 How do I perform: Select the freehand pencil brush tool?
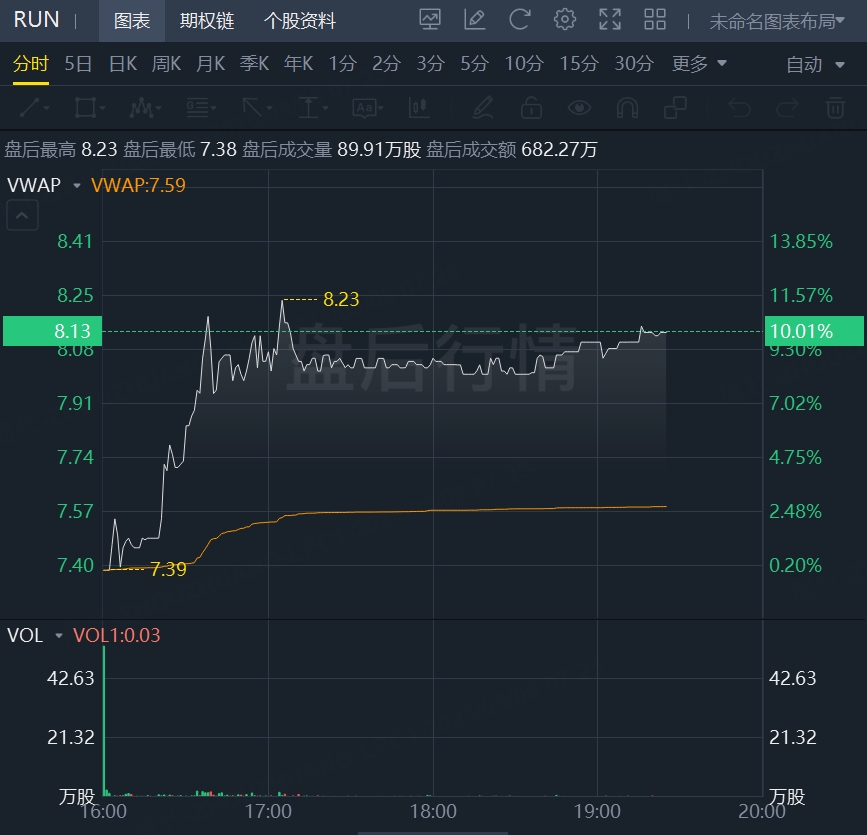(483, 107)
